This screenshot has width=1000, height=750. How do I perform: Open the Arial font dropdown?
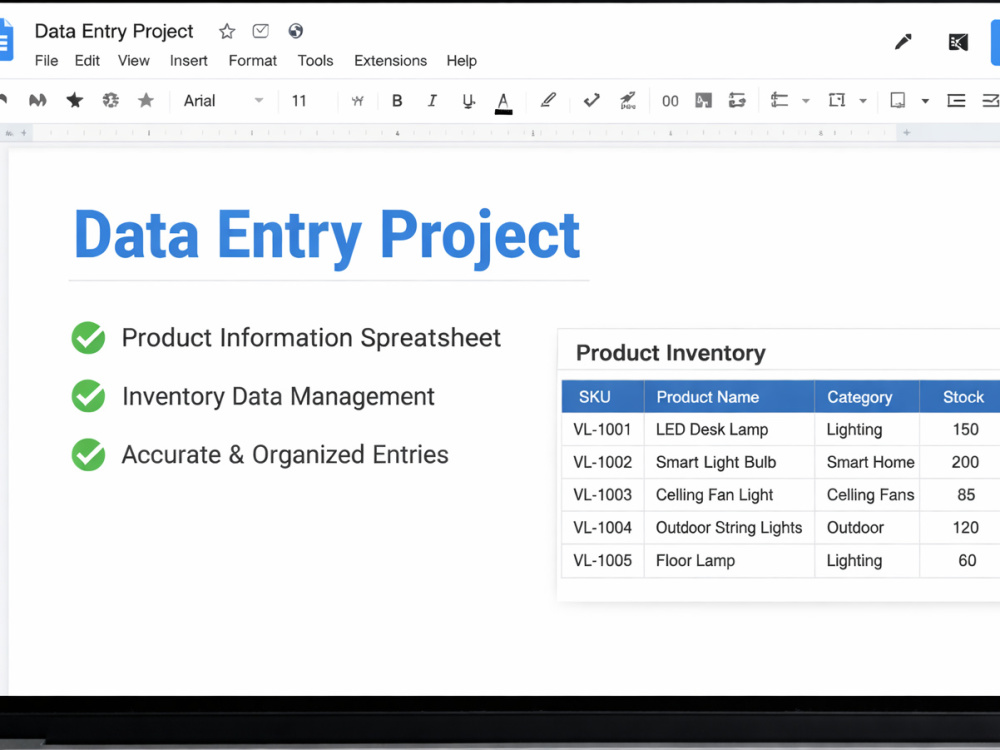coord(223,101)
